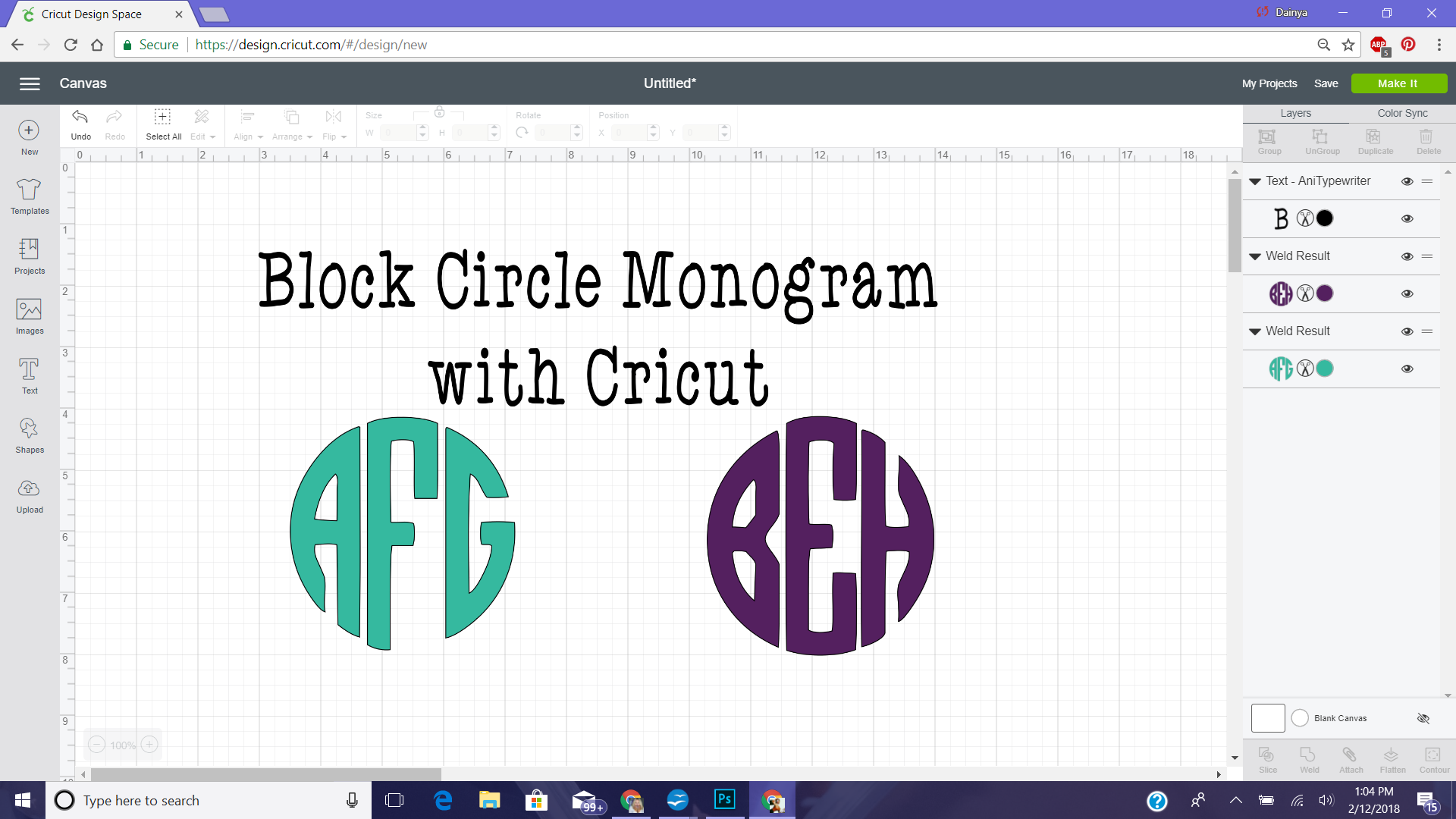
Task: Increase the width stepper value
Action: 423,129
